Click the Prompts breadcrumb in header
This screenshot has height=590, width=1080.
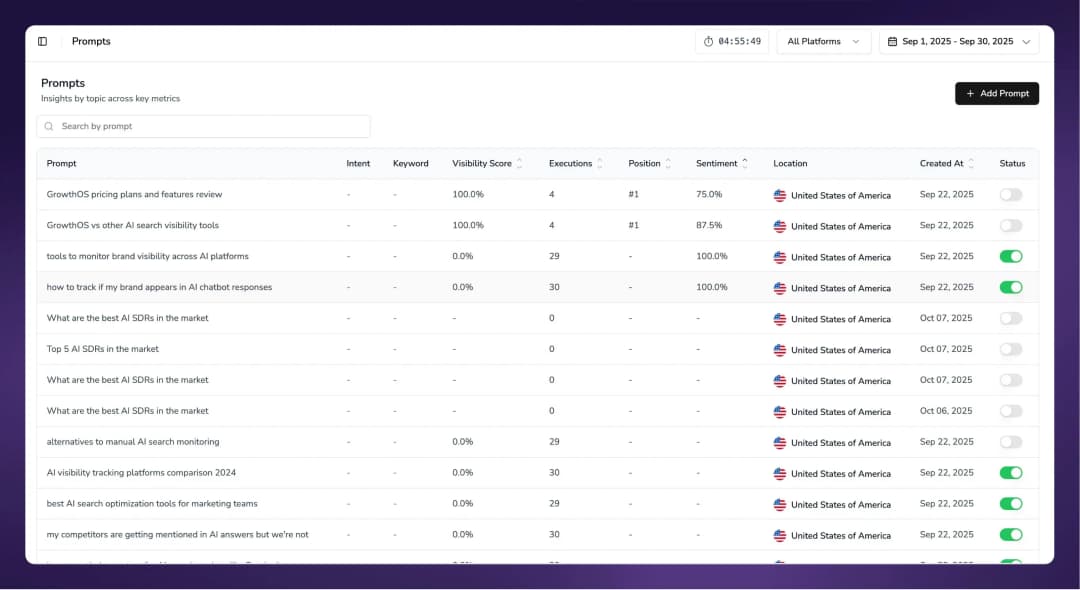click(x=91, y=42)
